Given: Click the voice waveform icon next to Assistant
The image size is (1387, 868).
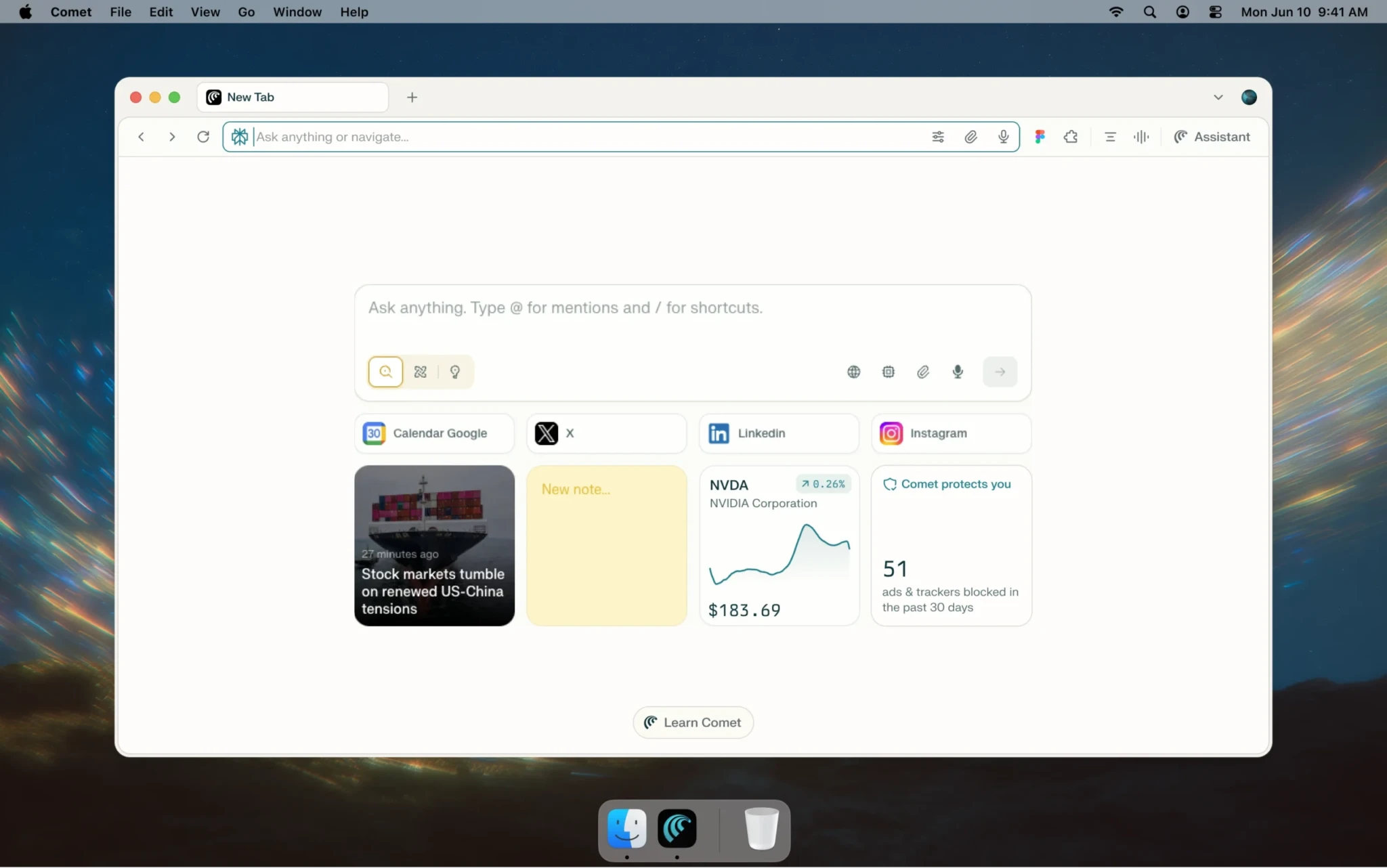Looking at the screenshot, I should coord(1140,137).
